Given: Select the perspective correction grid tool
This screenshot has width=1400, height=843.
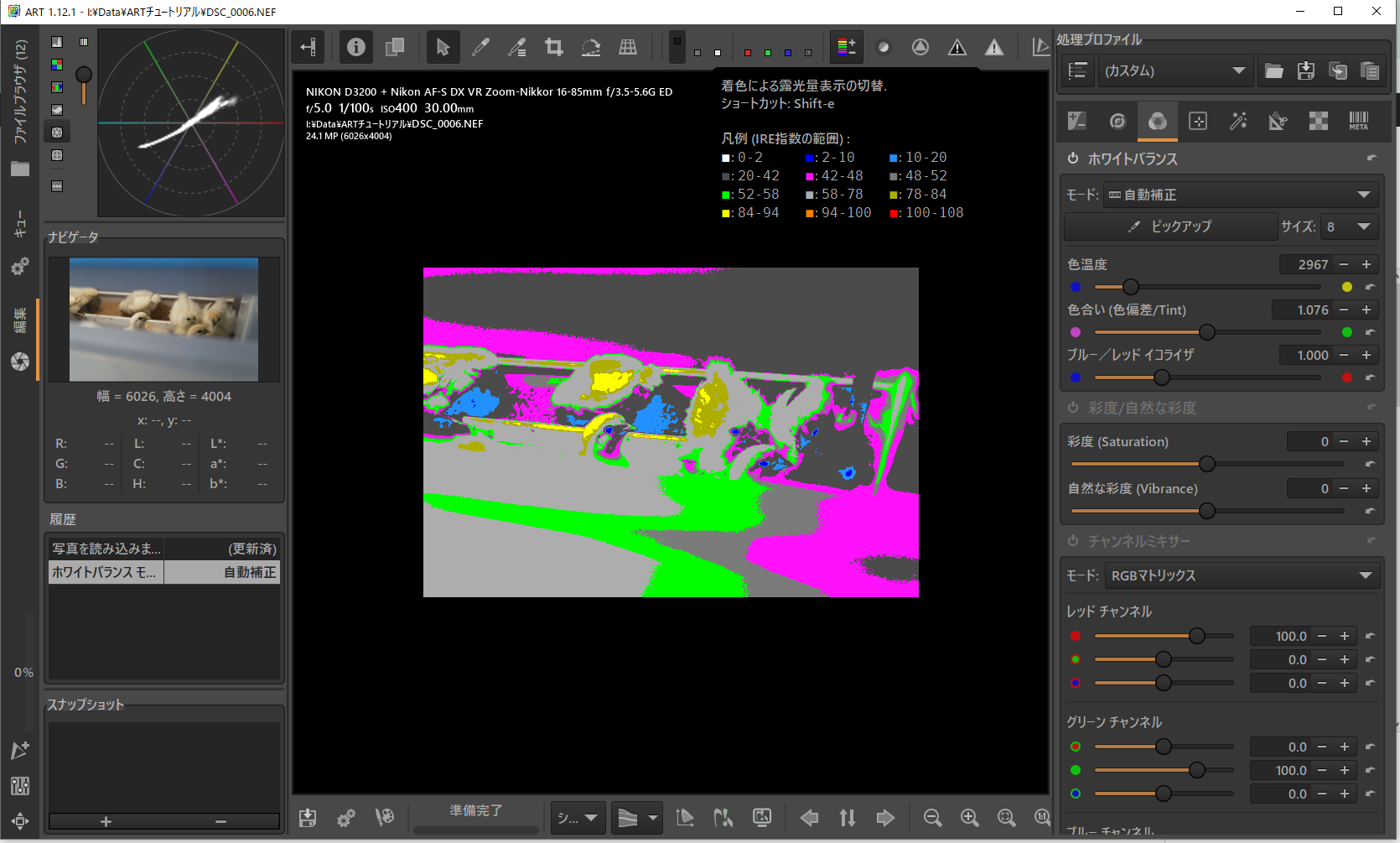Looking at the screenshot, I should (628, 47).
